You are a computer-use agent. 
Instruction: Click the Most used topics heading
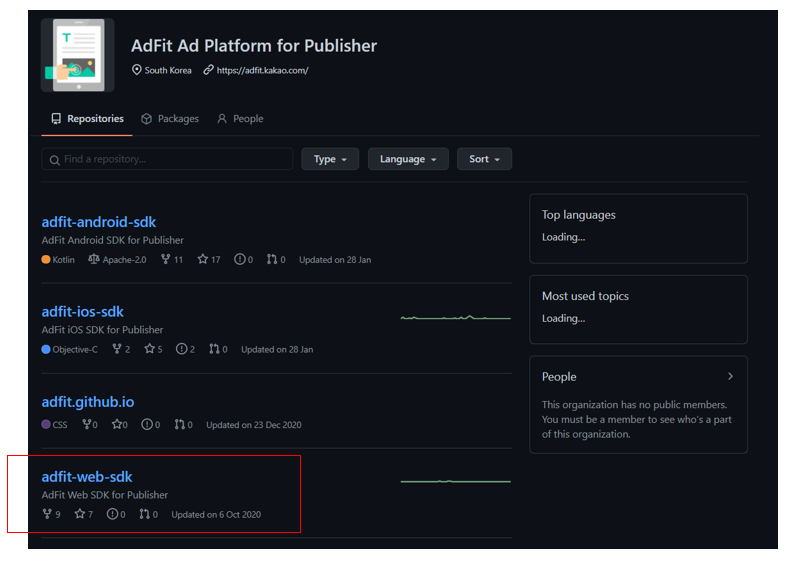pyautogui.click(x=585, y=296)
